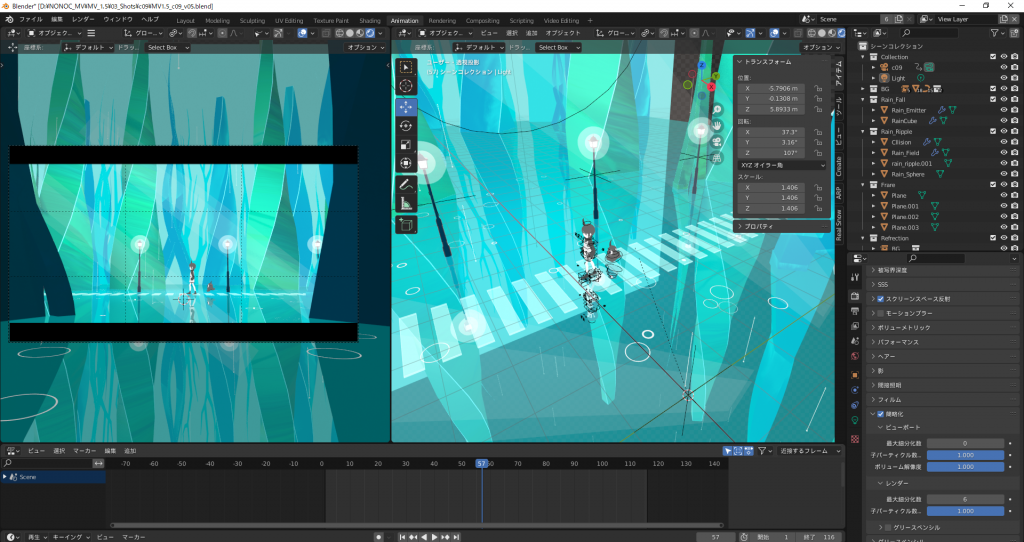This screenshot has width=1024, height=542.
Task: Hide the Rain_Fall collection with eye icon
Action: (1003, 99)
